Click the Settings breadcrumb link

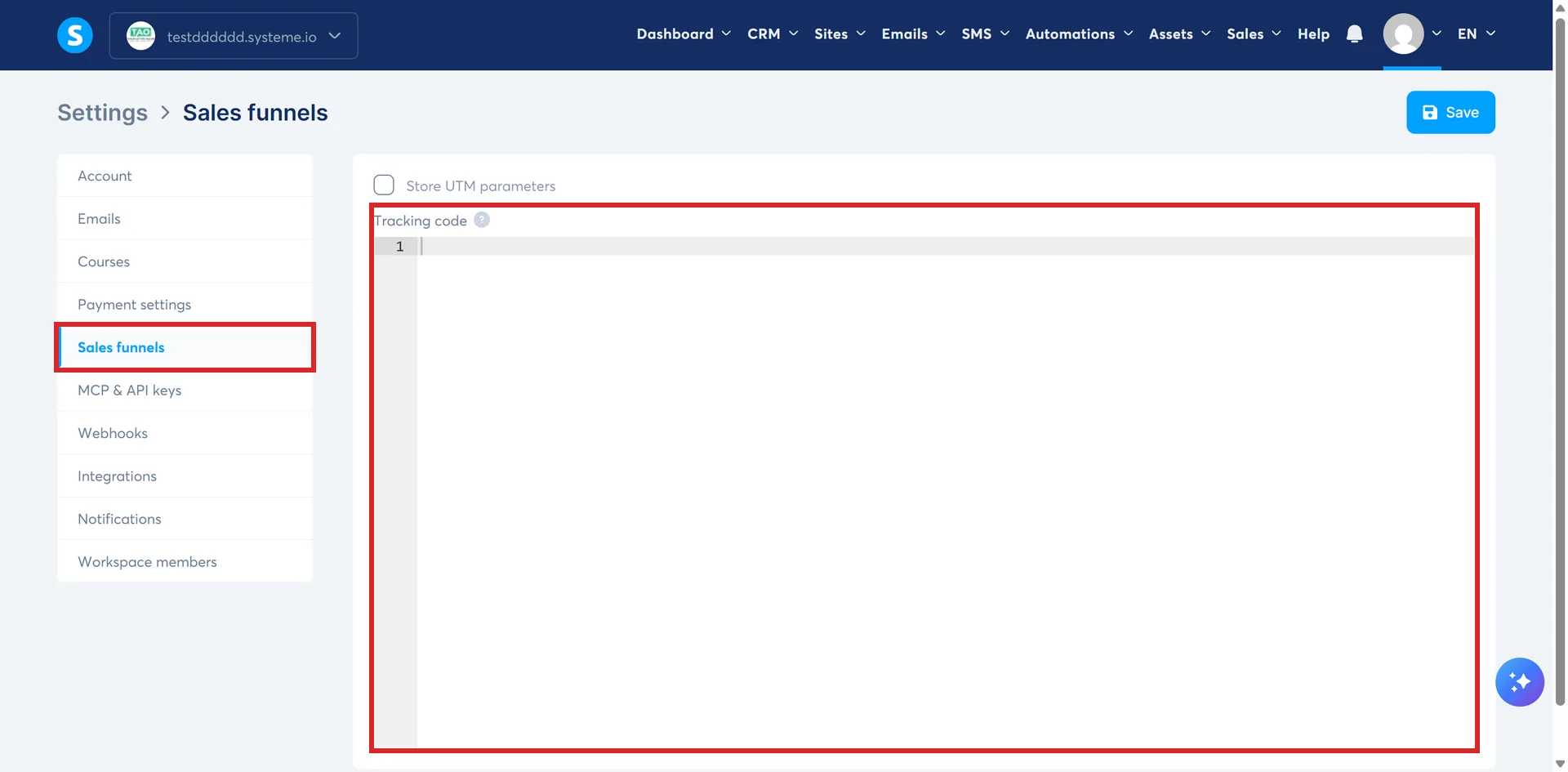pos(102,113)
